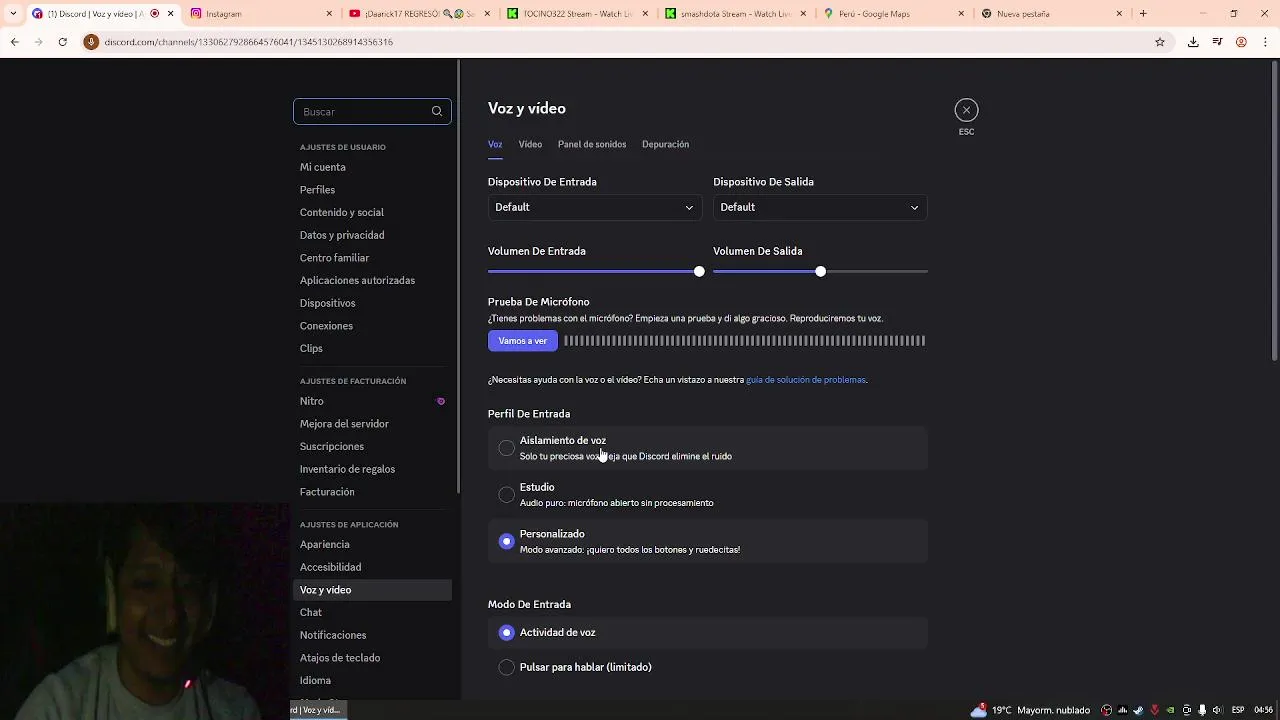
Task: Open the tab search chevron at top left
Action: point(13,14)
